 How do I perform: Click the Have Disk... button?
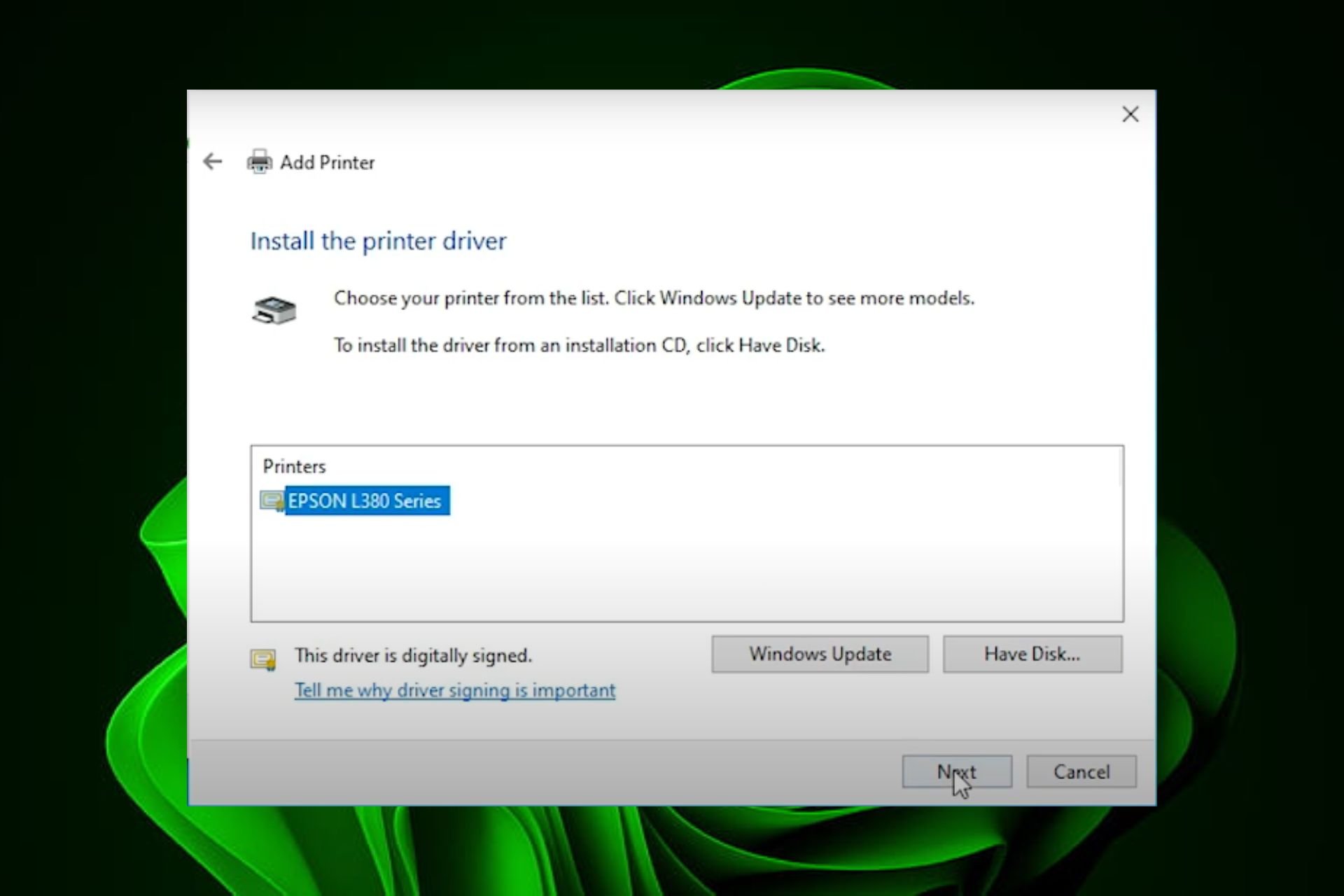1032,654
